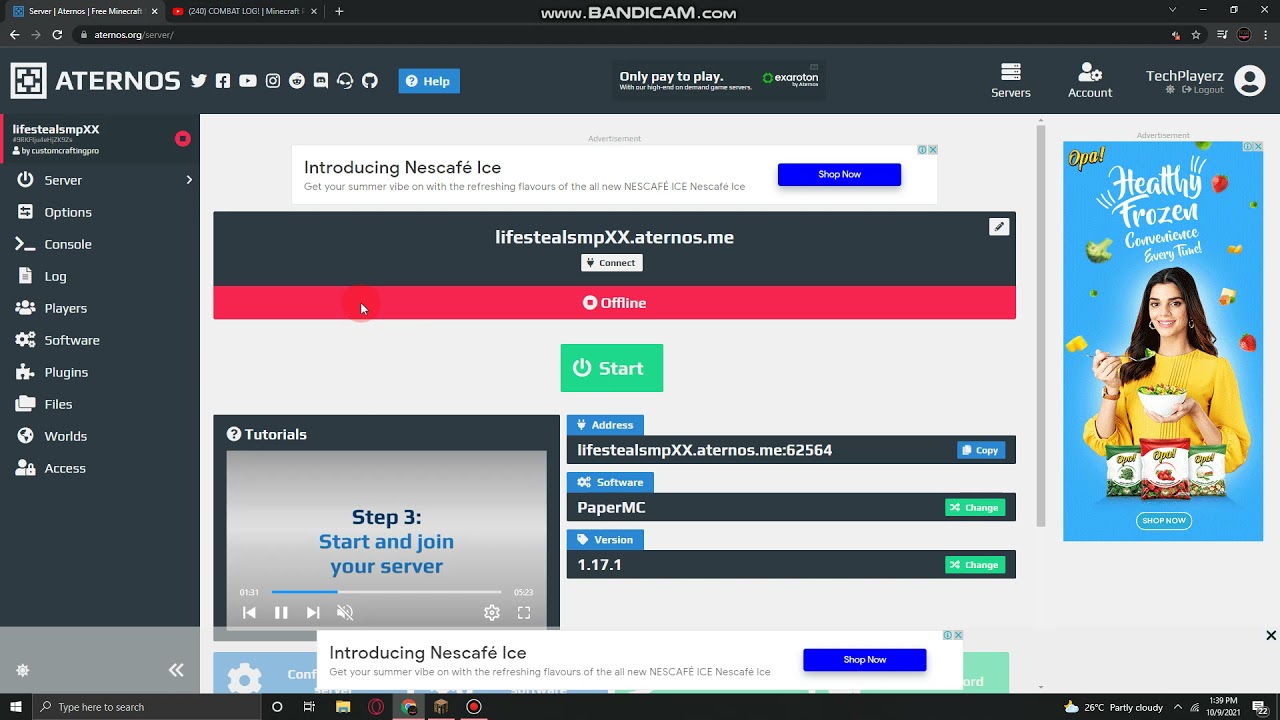Click Change next to version 1.17.1
The width and height of the screenshot is (1280, 720).
coord(975,565)
